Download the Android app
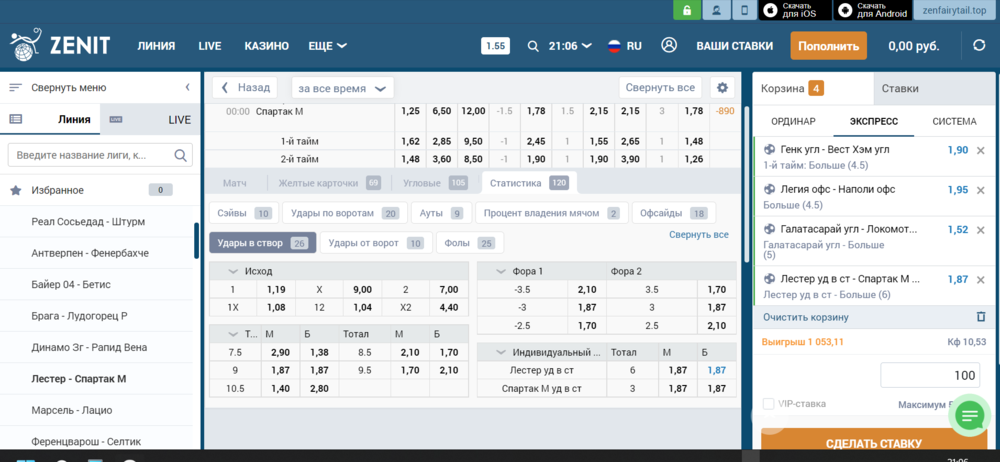The width and height of the screenshot is (1000, 462). point(872,10)
